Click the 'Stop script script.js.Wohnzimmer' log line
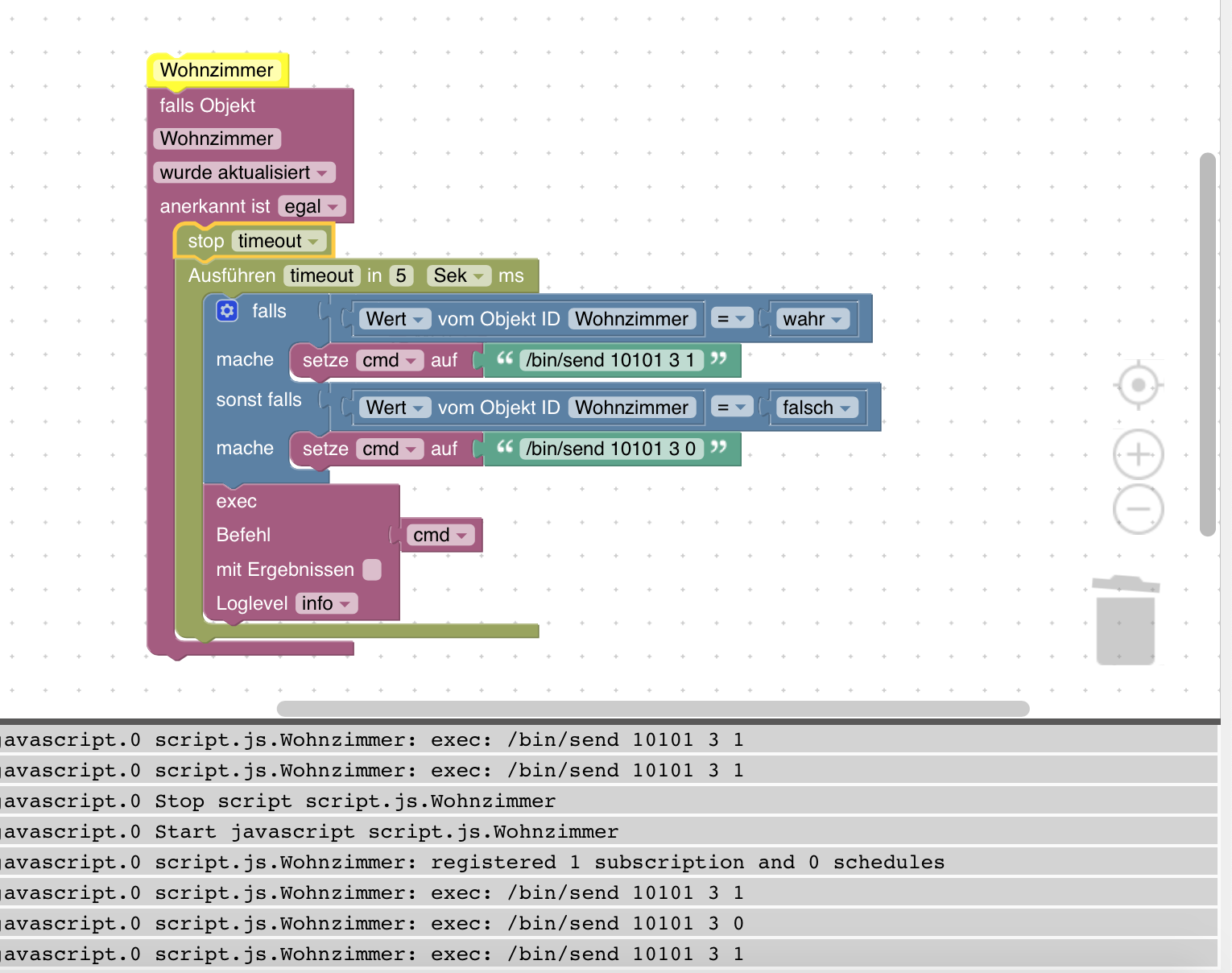The width and height of the screenshot is (1232, 973). tap(609, 801)
